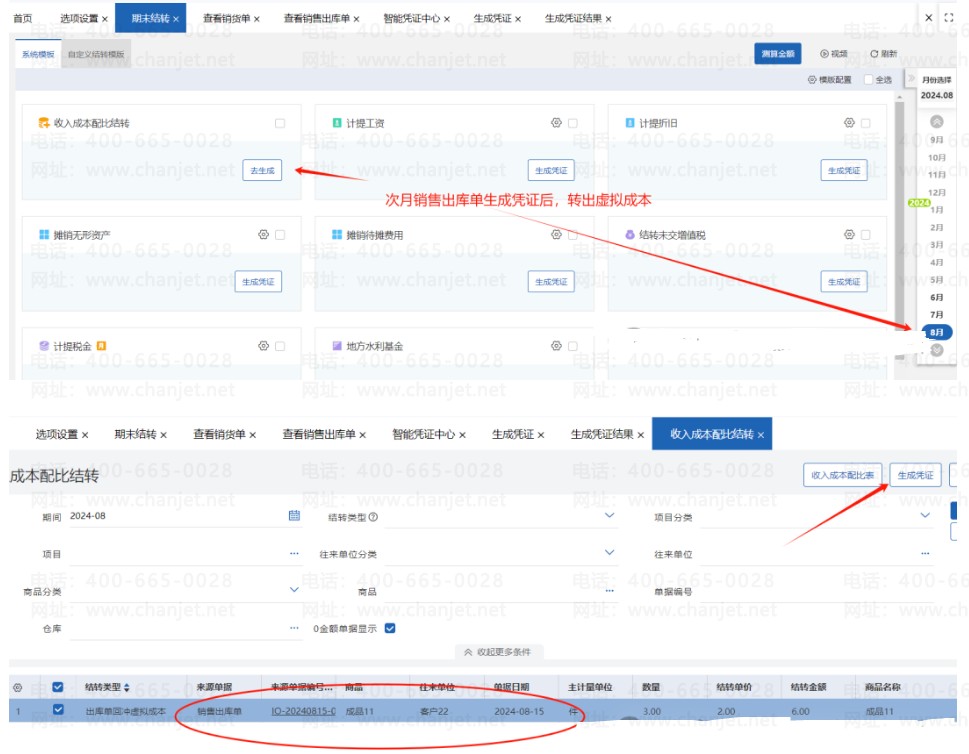Viewport: 969px width, 754px height.
Task: Click the 测算全部 button
Action: click(x=777, y=54)
